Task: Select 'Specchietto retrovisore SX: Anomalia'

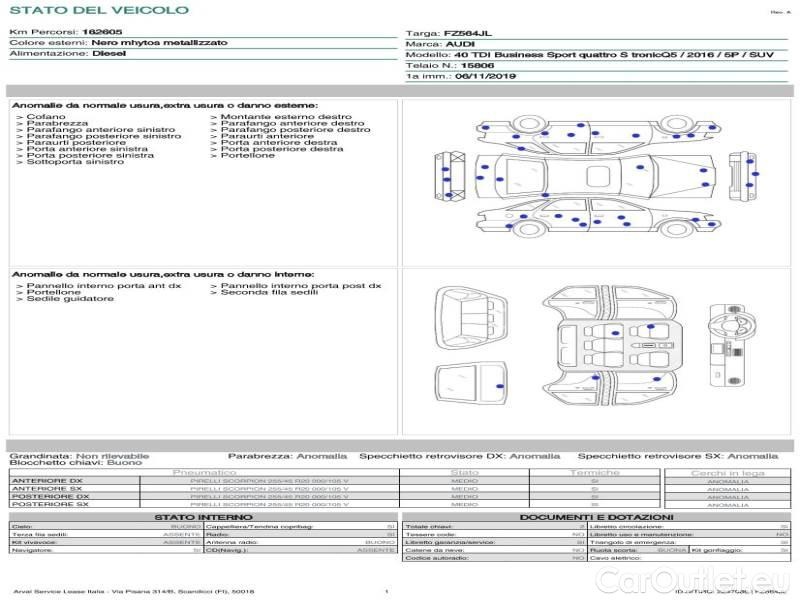Action: (678, 456)
